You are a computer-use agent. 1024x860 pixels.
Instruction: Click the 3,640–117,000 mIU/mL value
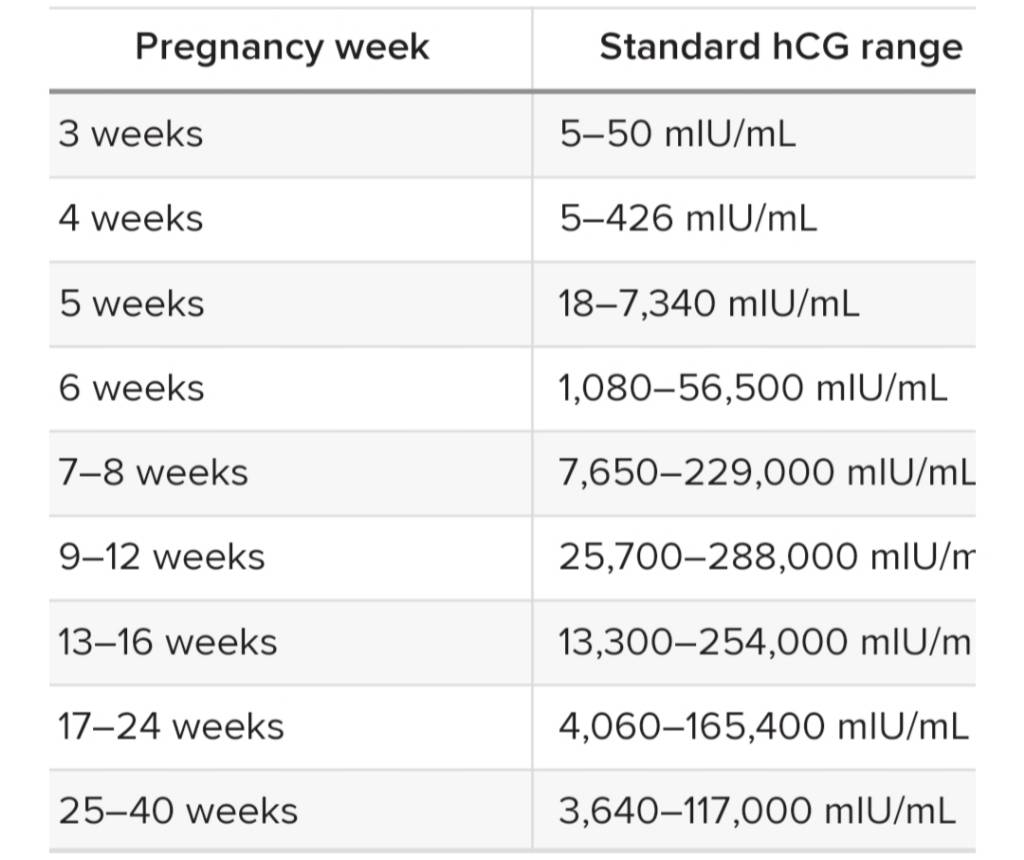point(758,810)
